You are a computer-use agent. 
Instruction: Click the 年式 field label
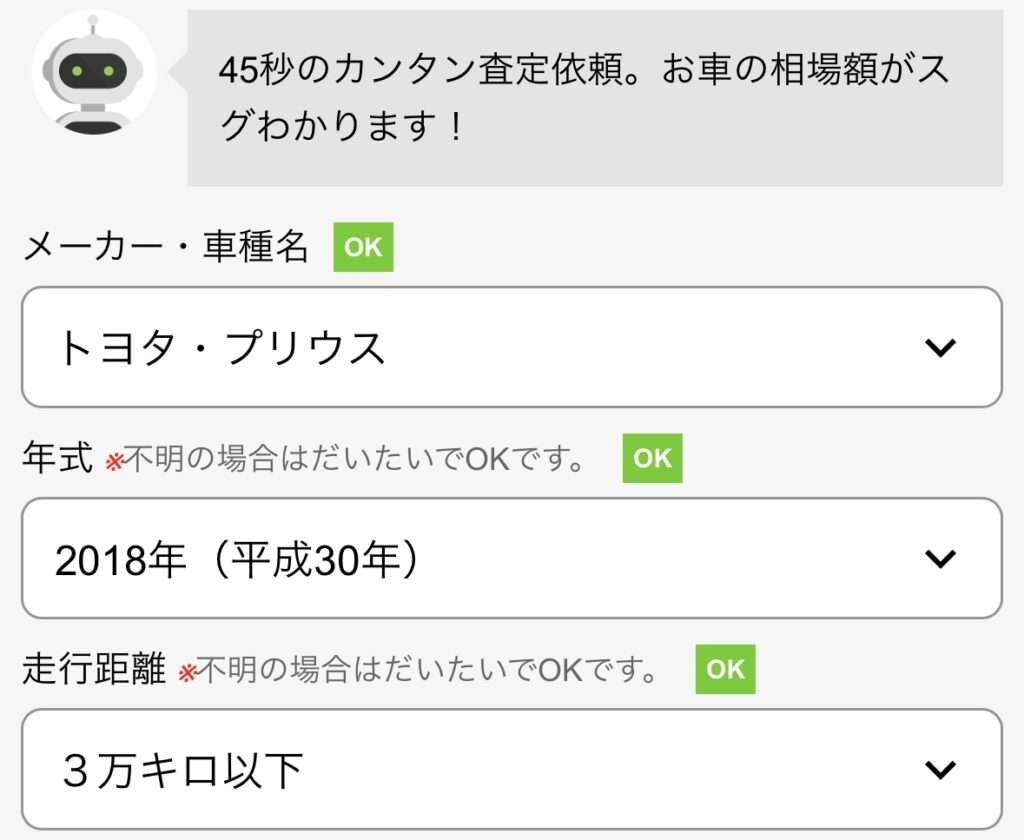[x=58, y=457]
